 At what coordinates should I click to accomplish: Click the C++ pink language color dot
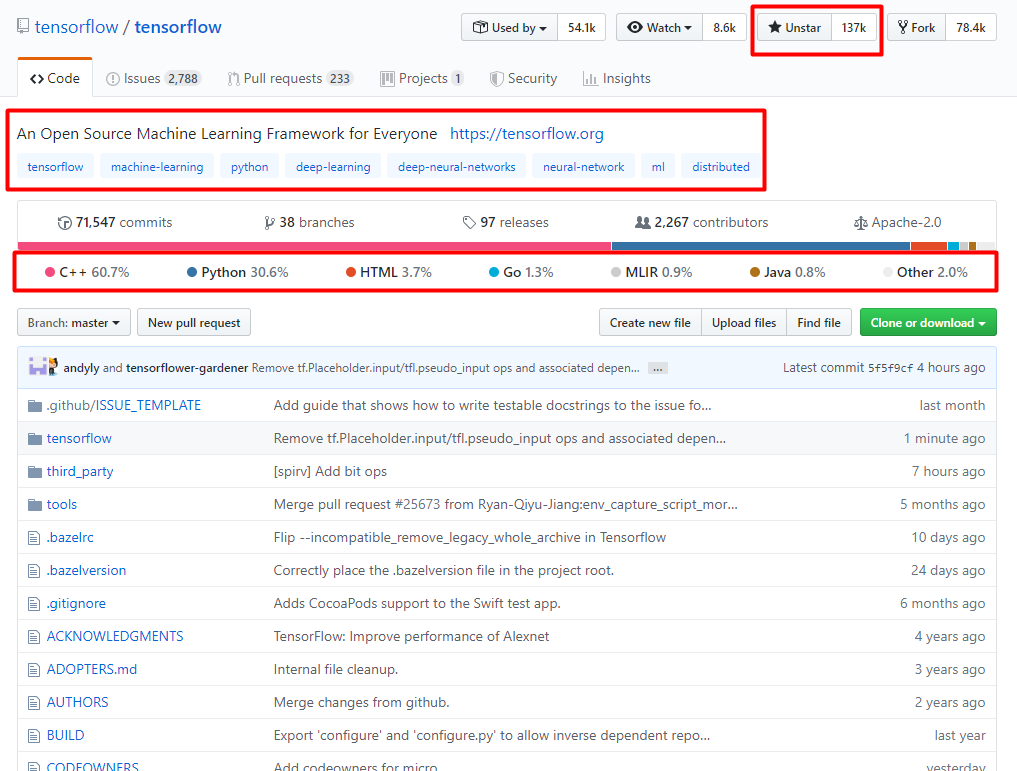coord(50,272)
